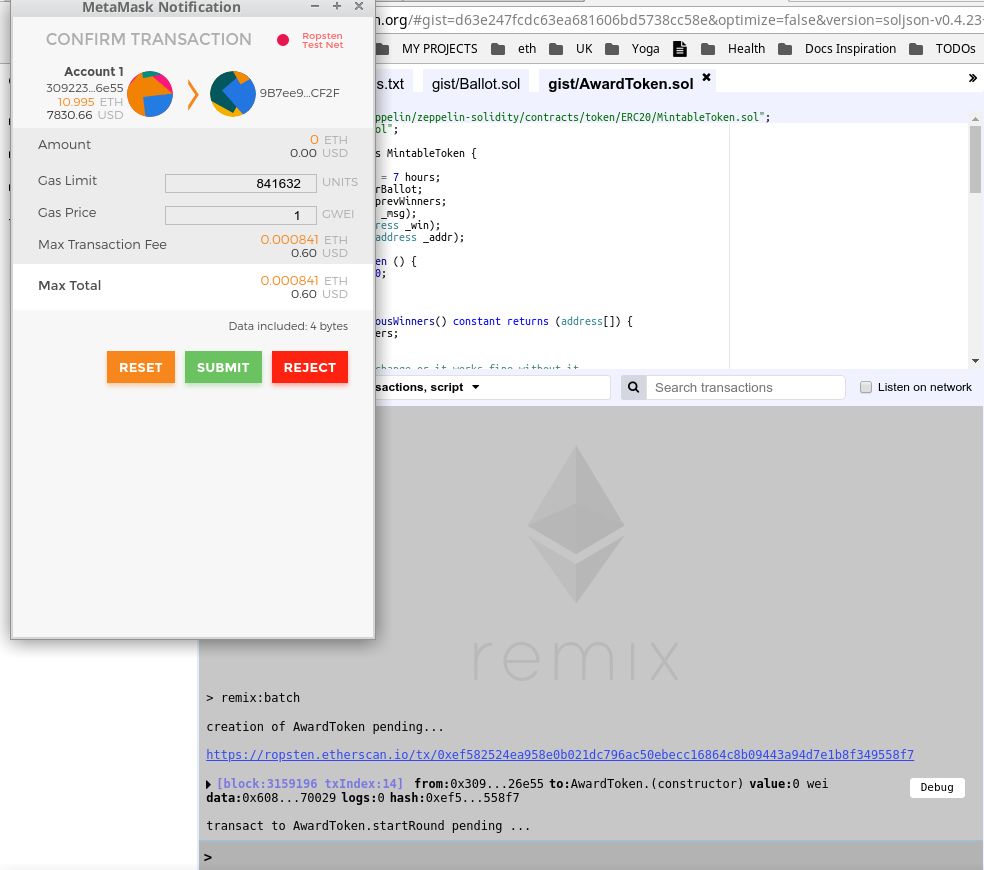Open the ropsten.etherscan.io transaction link
984x870 pixels.
click(560, 755)
